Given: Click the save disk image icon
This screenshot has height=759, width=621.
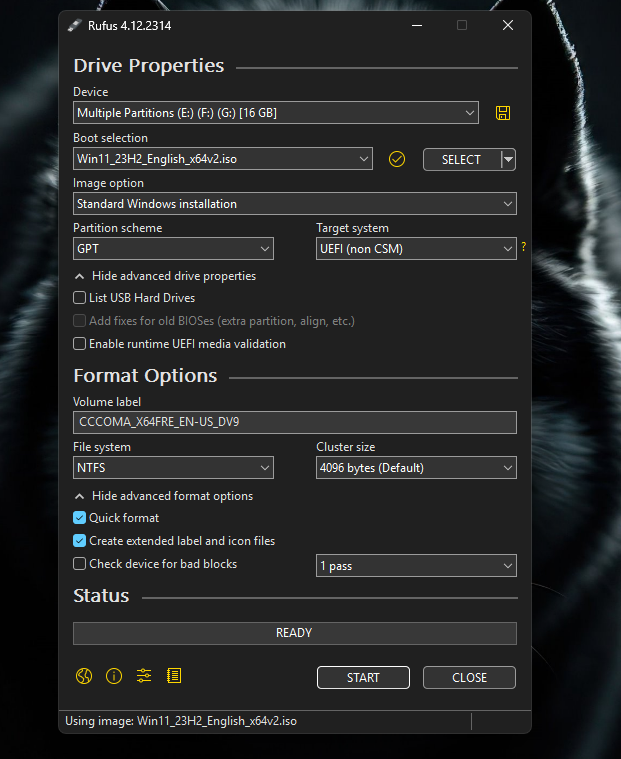Looking at the screenshot, I should pos(503,113).
